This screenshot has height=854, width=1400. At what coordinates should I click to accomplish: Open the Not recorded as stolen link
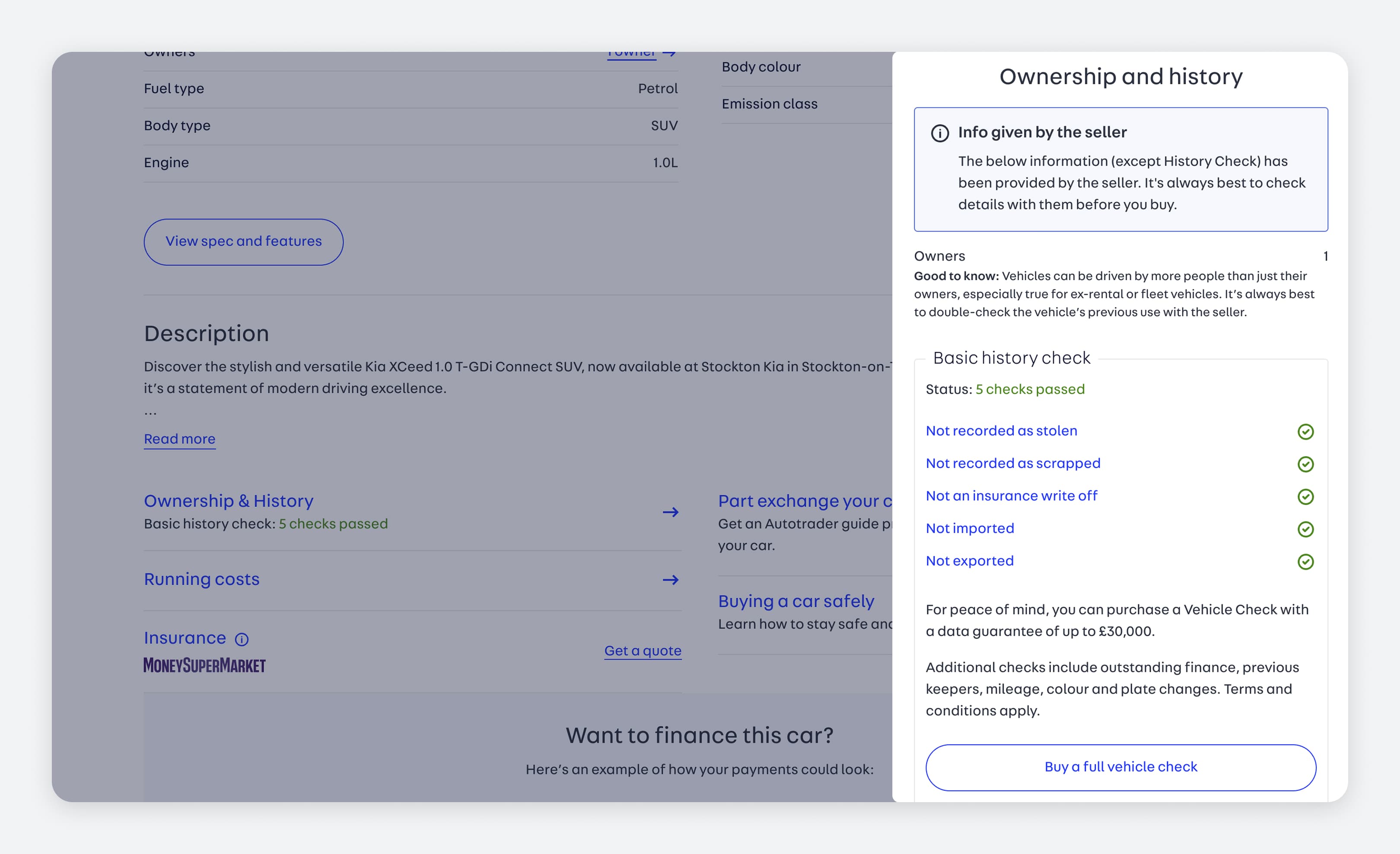1001,431
